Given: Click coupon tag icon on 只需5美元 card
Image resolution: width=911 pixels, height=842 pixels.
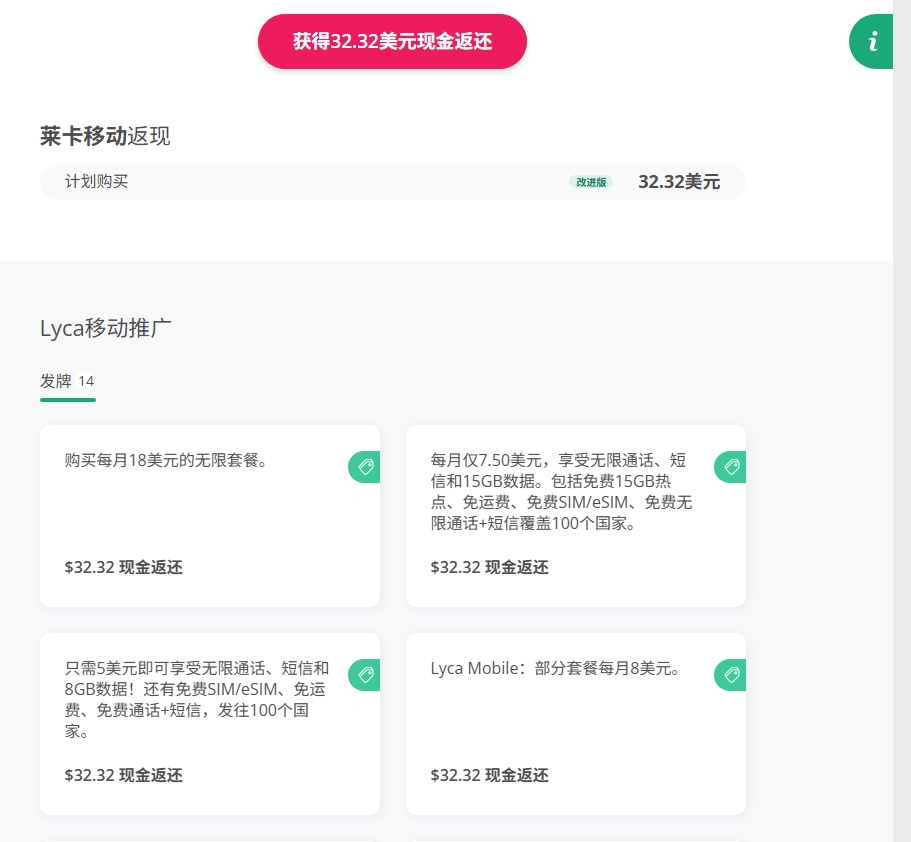Looking at the screenshot, I should point(364,675).
